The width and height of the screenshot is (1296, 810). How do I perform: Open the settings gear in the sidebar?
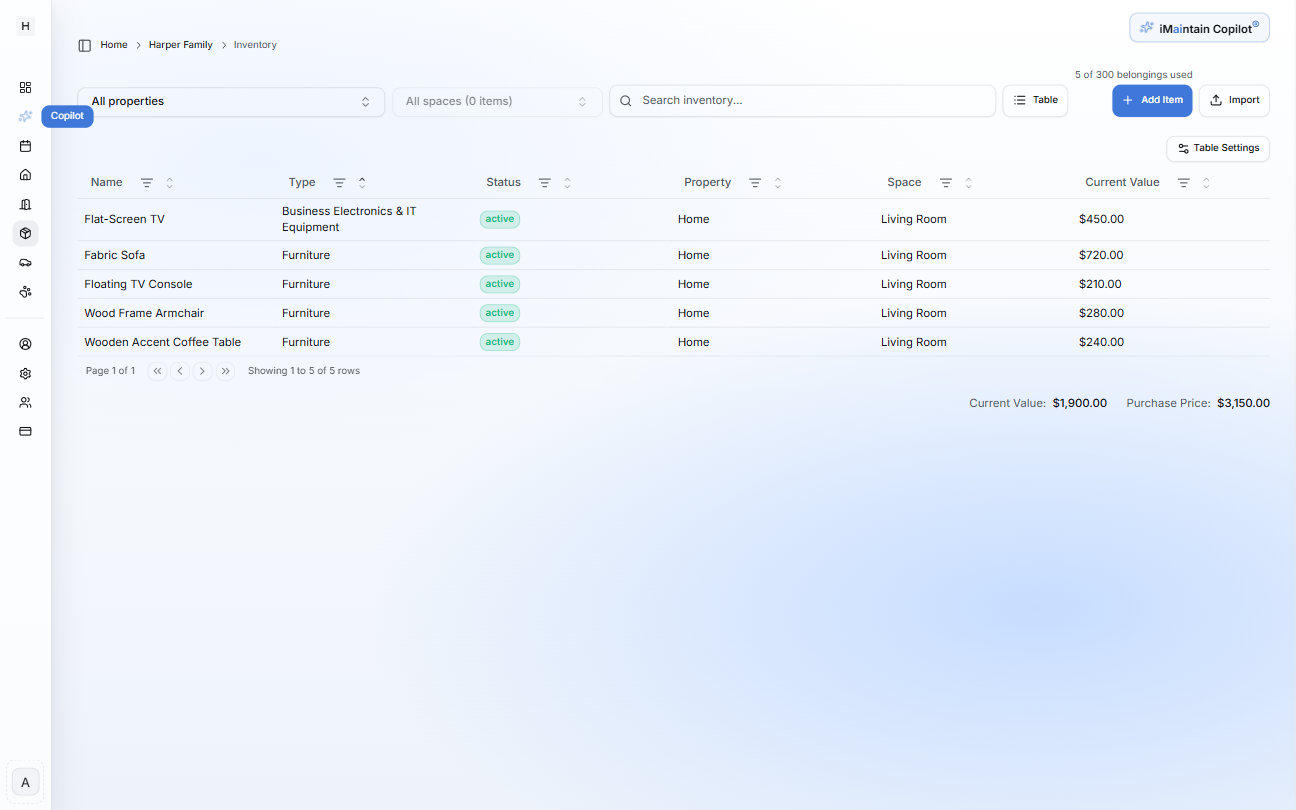coord(25,373)
